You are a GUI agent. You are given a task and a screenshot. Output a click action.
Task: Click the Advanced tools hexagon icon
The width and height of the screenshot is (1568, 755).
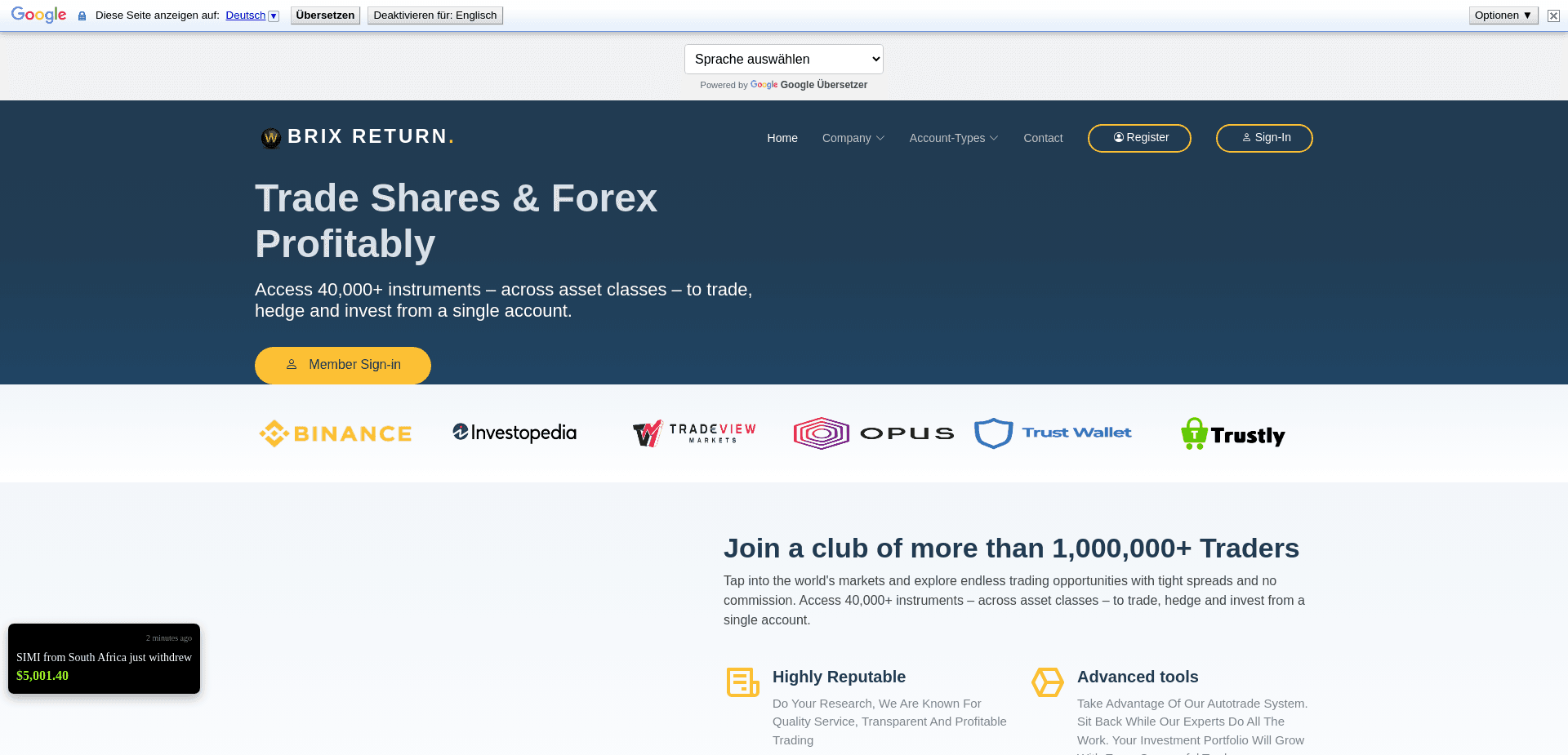[1048, 682]
